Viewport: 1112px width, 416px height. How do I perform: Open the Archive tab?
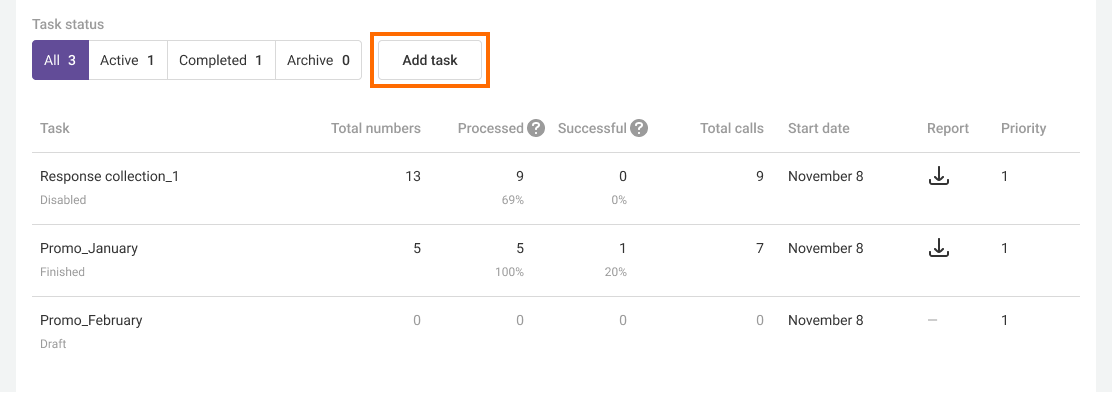click(318, 60)
